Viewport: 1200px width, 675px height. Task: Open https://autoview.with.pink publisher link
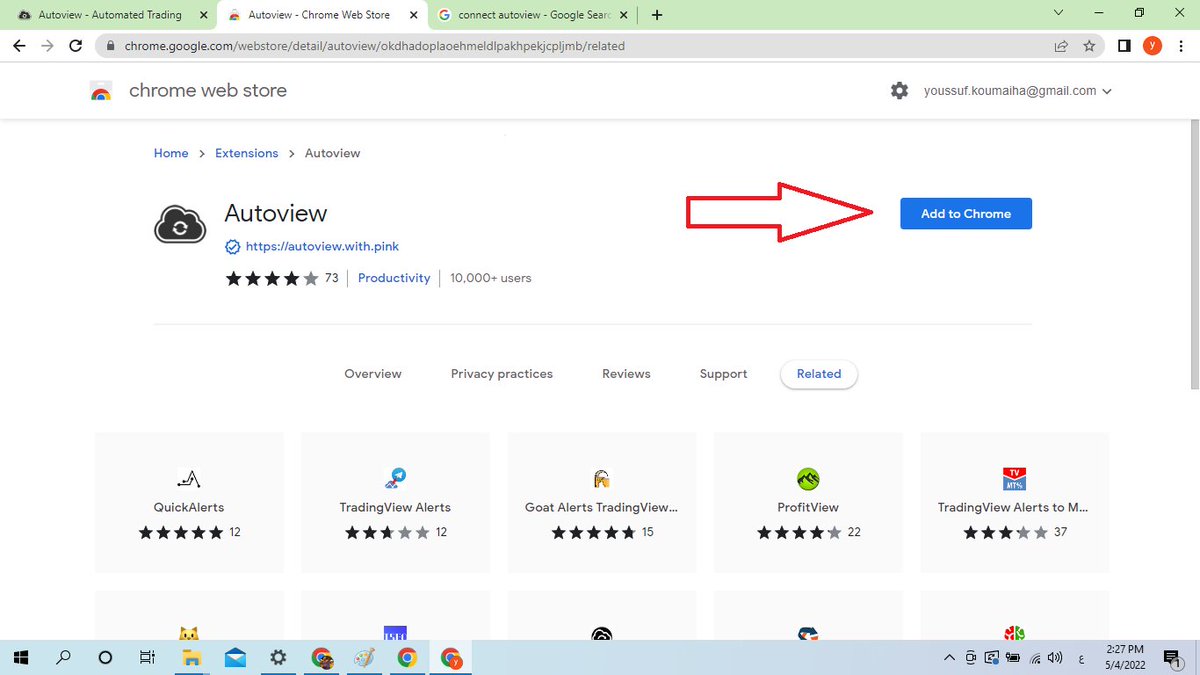322,246
